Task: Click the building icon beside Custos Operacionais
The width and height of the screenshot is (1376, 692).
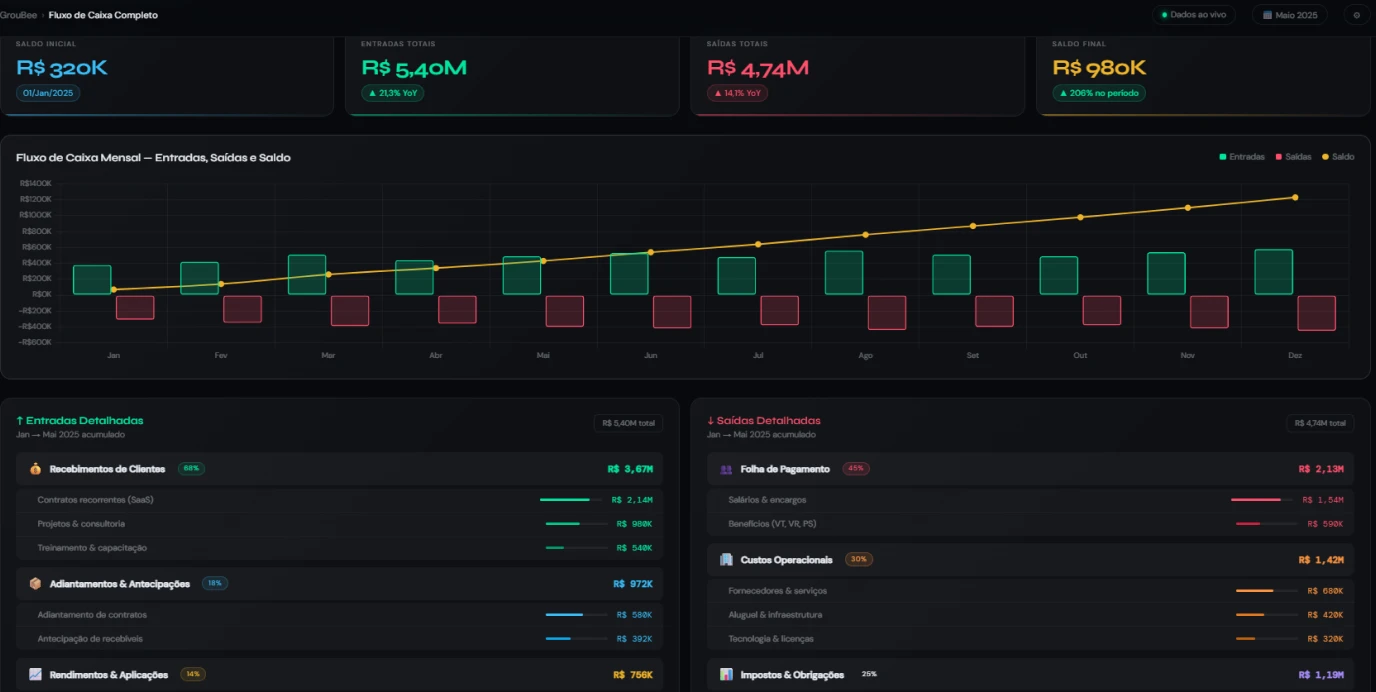Action: (x=726, y=560)
